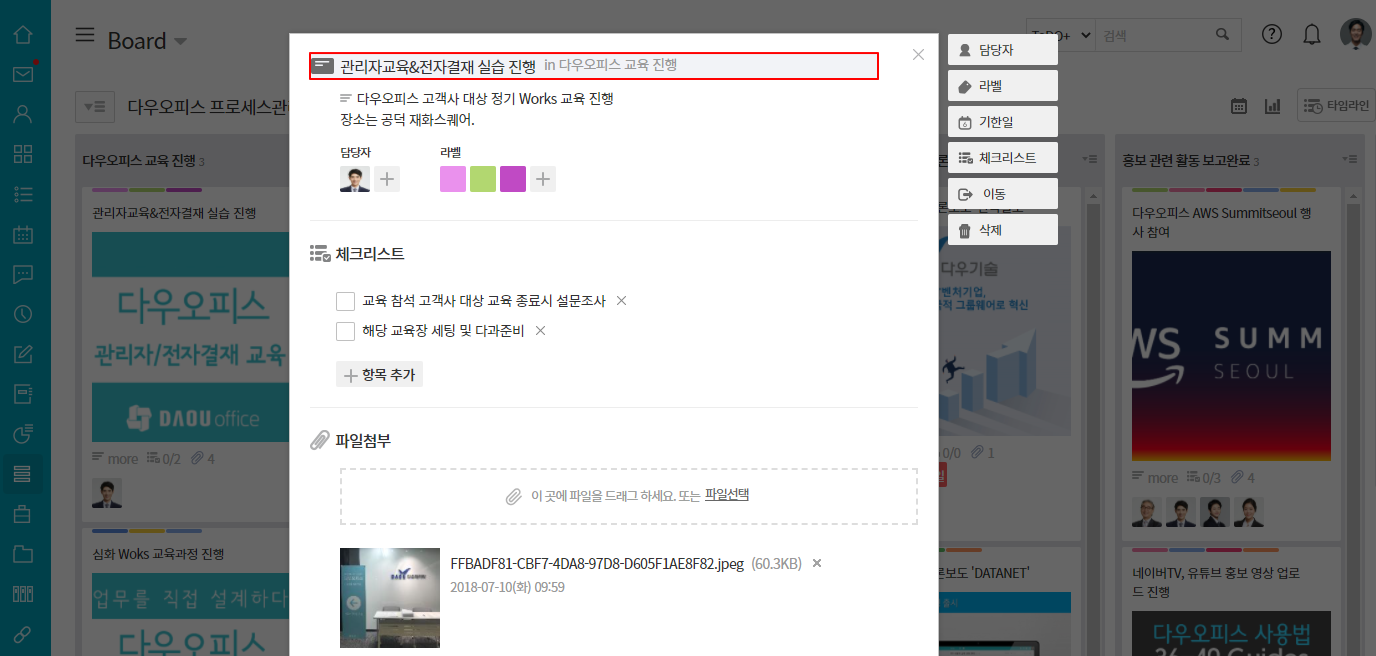
Task: Expand the Board title dropdown
Action: coord(180,41)
